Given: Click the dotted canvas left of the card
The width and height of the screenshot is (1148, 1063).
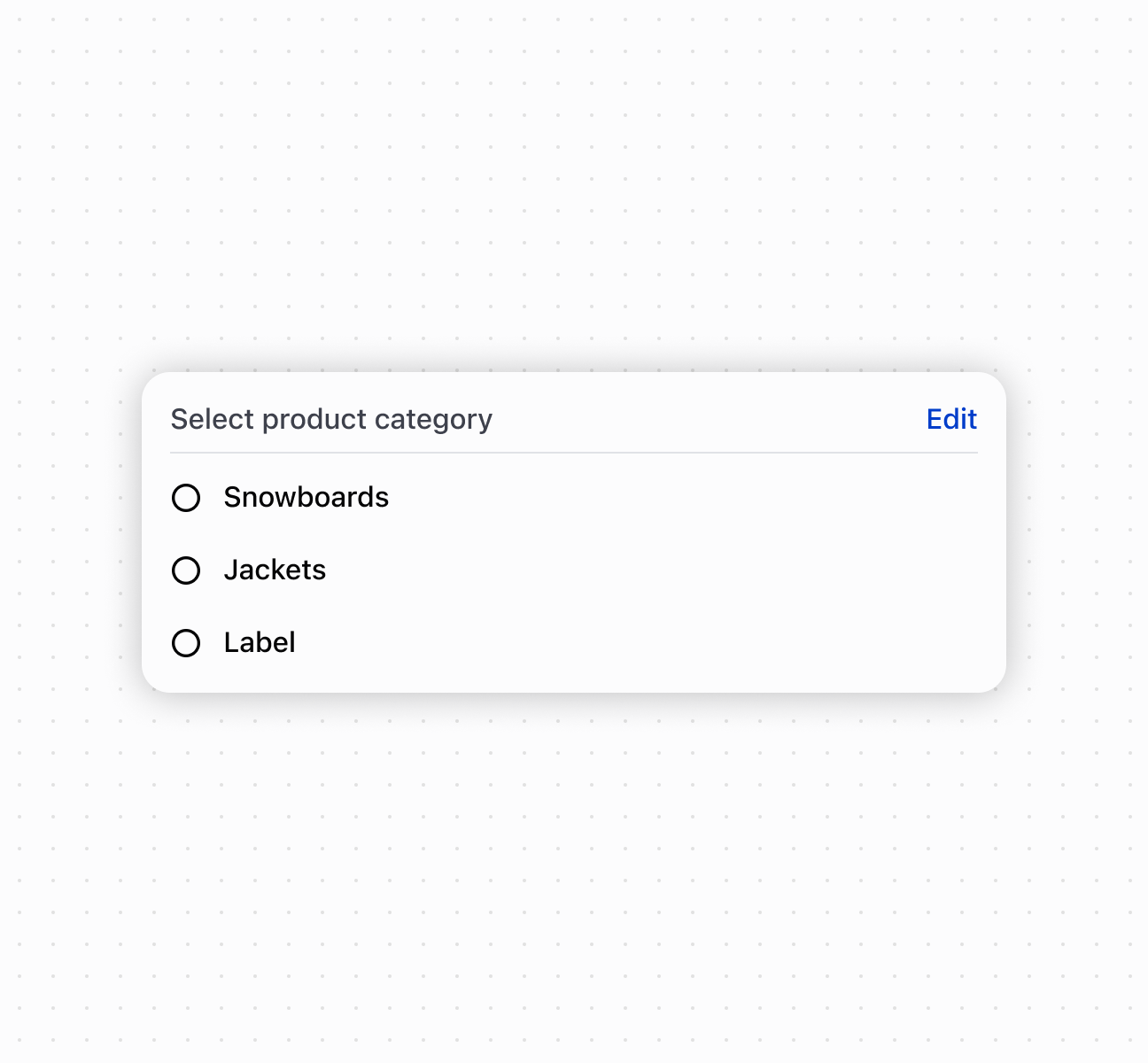Looking at the screenshot, I should [71, 531].
